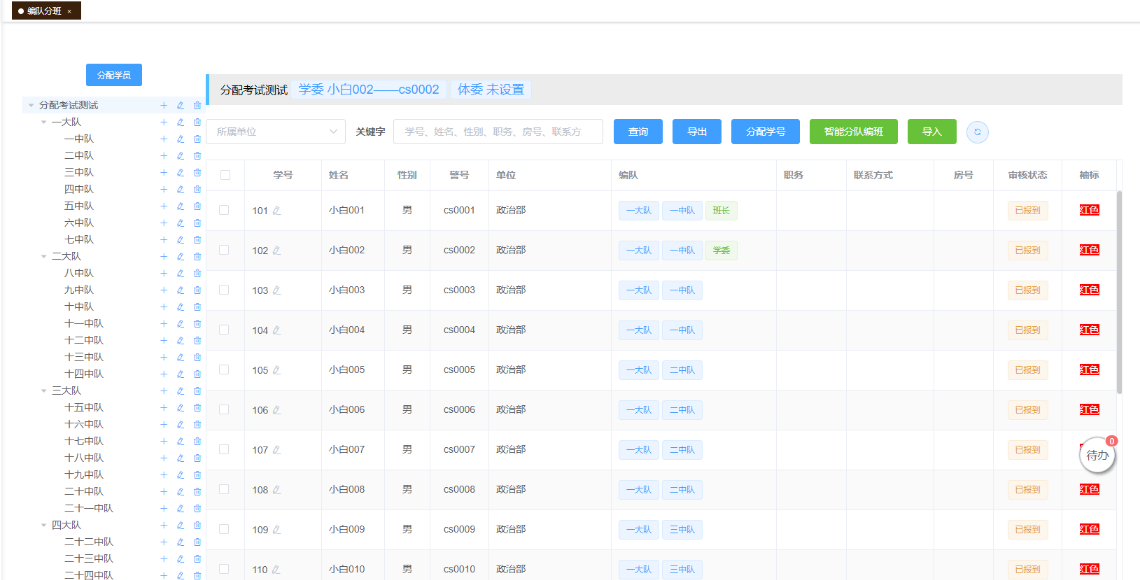Click the 学委 小白002——cs0002 header tag

(x=369, y=89)
